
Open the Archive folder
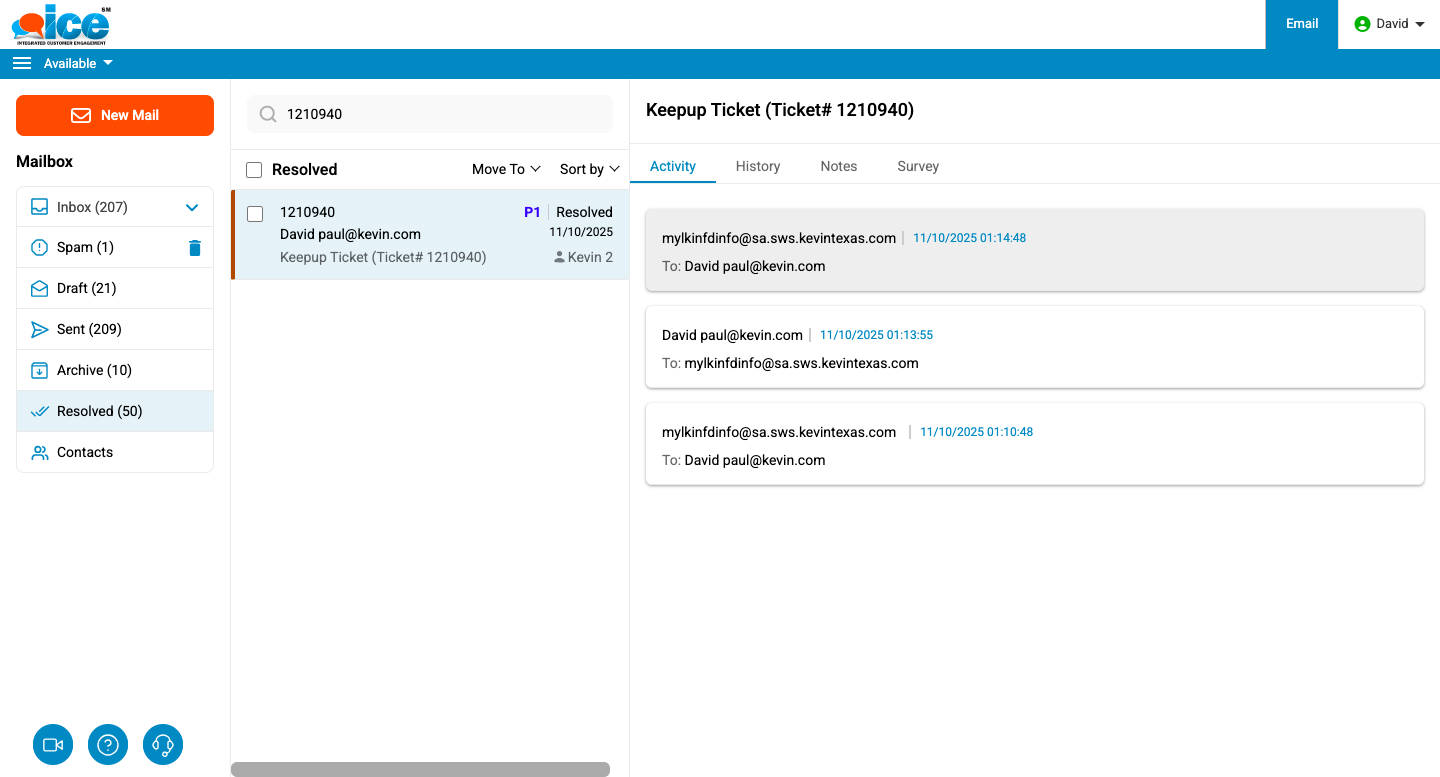[x=94, y=370]
